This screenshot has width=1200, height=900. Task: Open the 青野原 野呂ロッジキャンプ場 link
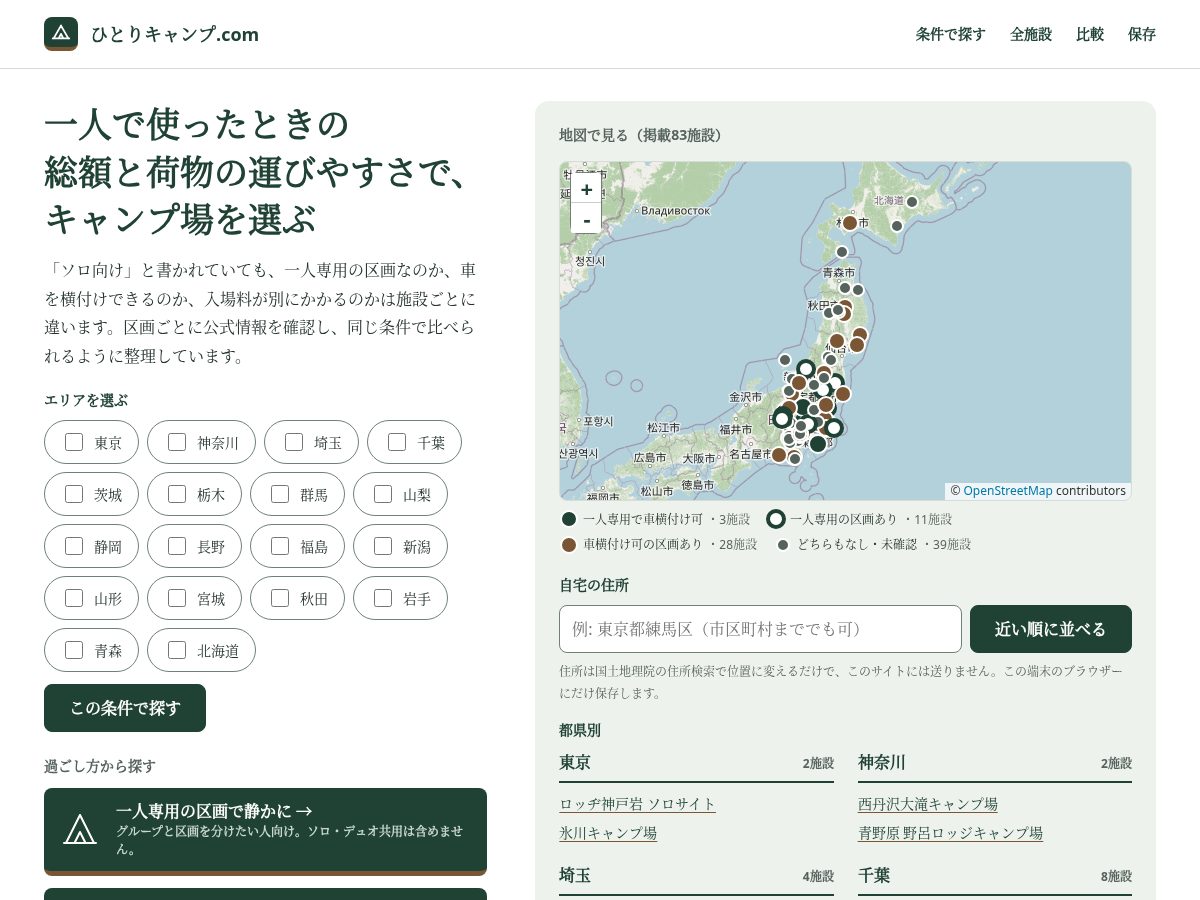tap(950, 833)
